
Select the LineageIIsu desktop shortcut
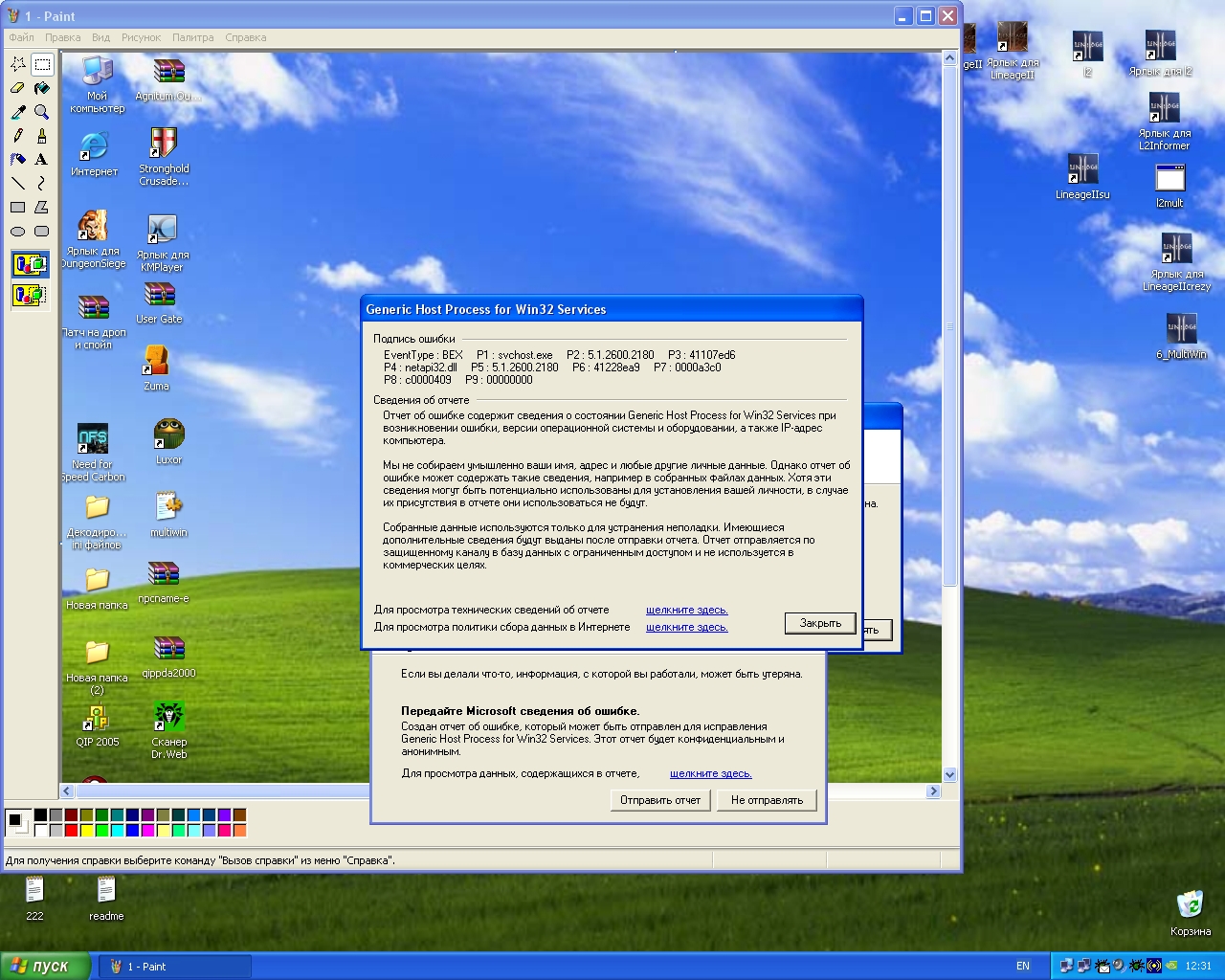(x=1082, y=176)
